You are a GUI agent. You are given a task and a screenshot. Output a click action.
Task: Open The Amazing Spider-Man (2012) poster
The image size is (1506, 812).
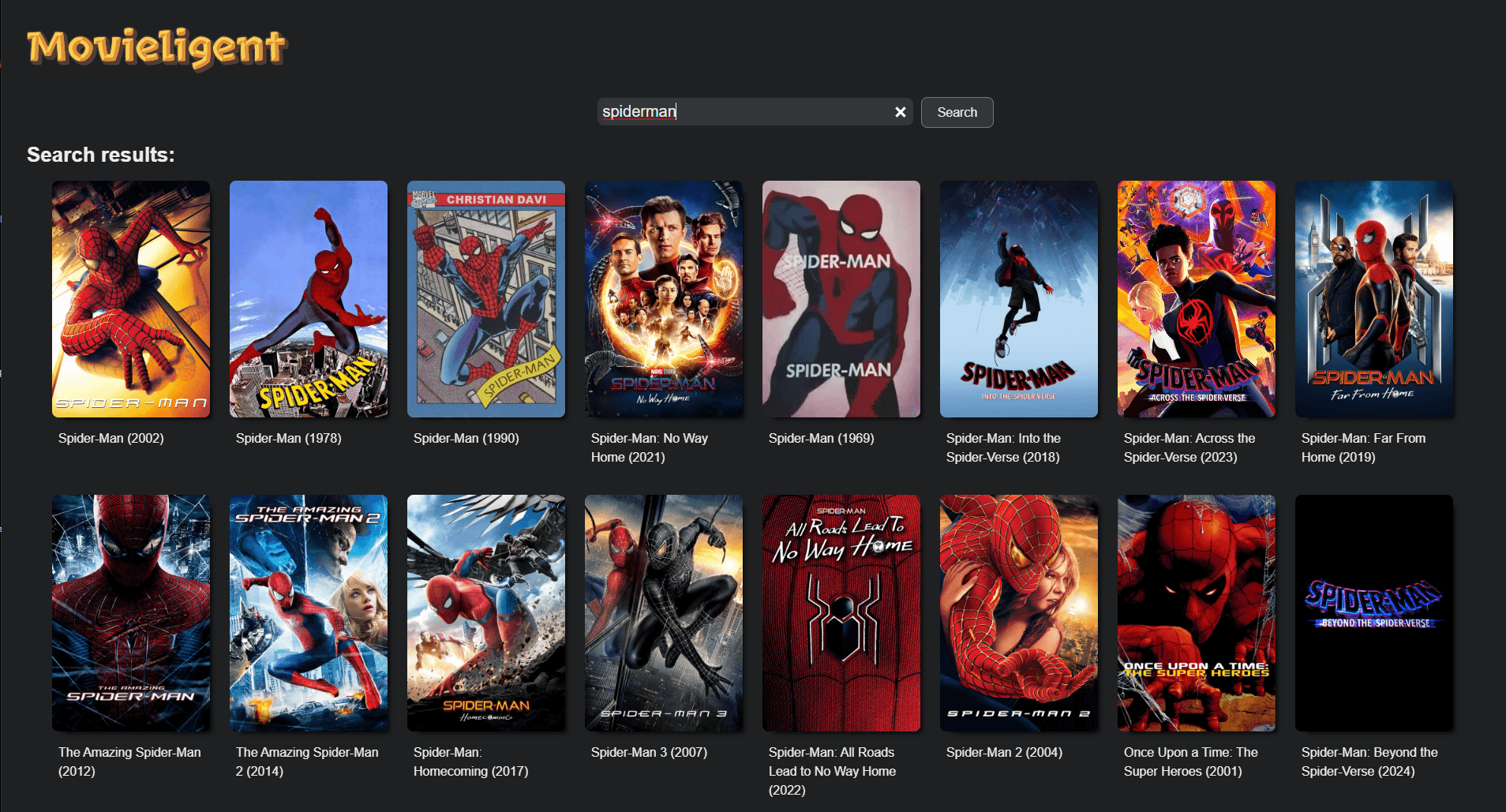click(x=131, y=613)
